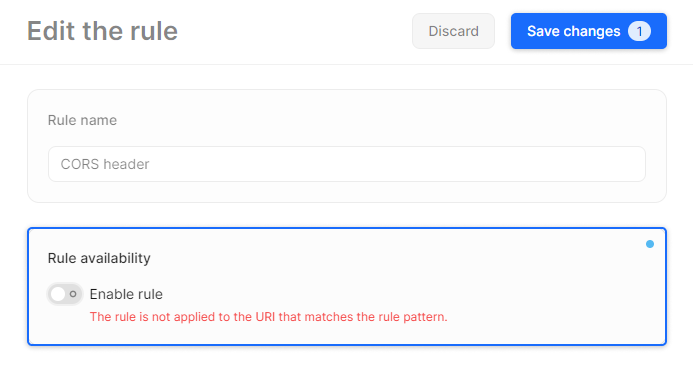
Task: Toggle the Enable rule switch on
Action: tap(65, 294)
